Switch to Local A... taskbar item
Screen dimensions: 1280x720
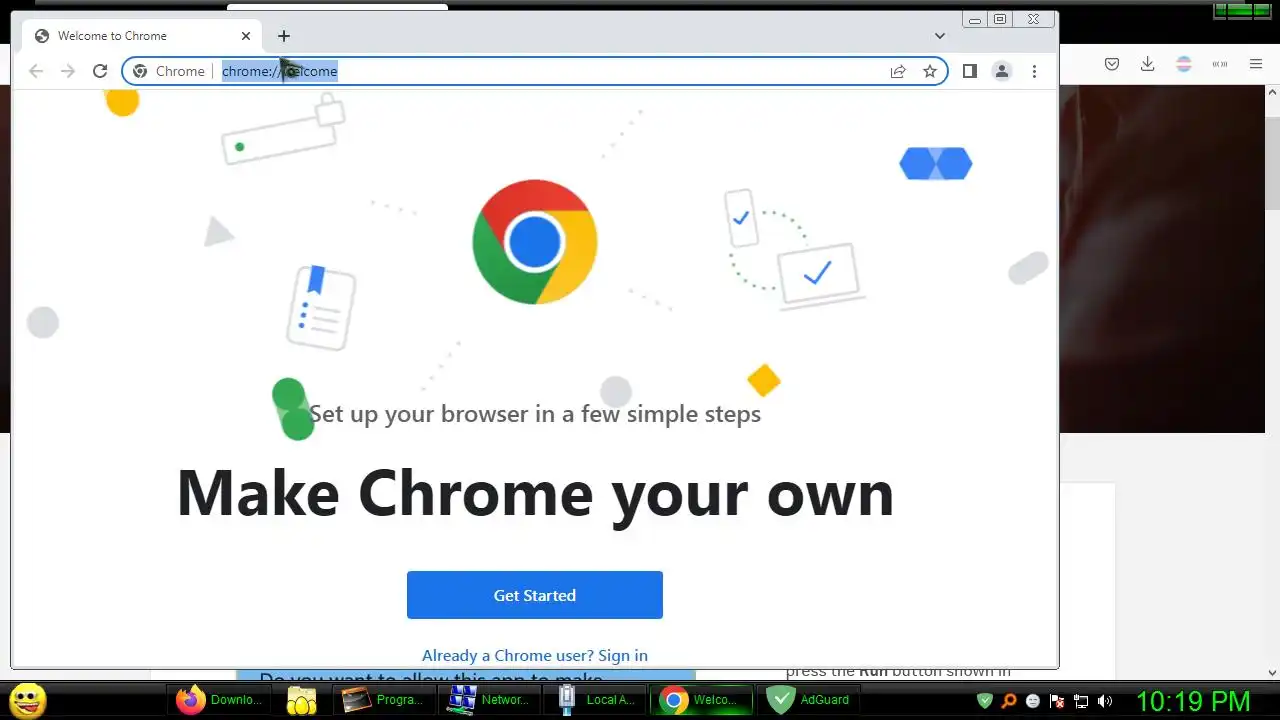595,700
